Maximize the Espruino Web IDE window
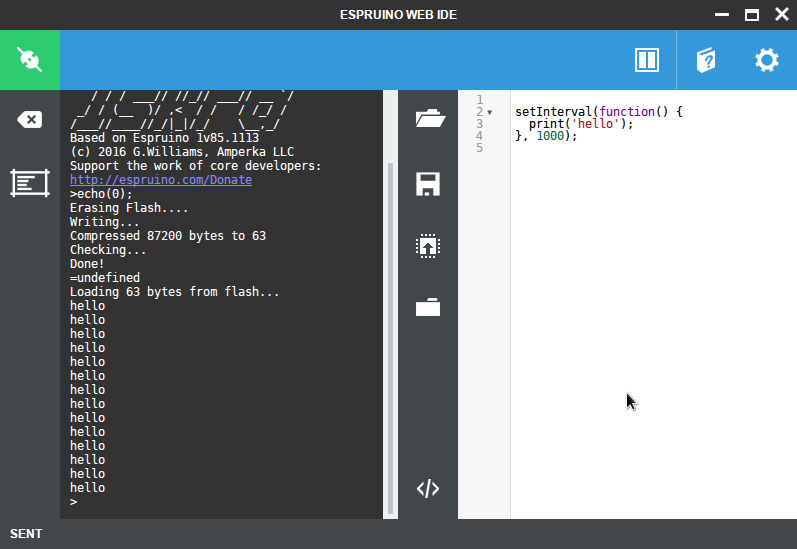797x549 pixels. point(752,15)
